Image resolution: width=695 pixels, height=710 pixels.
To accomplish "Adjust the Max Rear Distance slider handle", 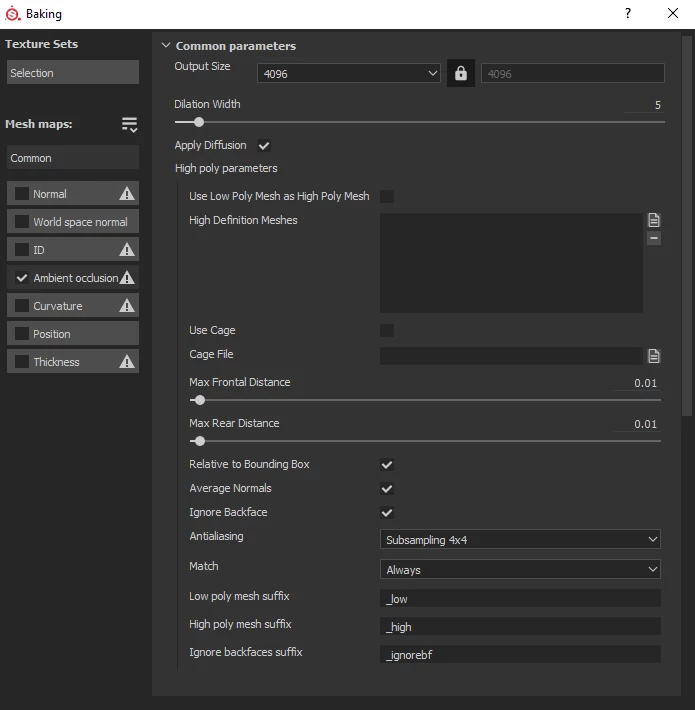I will coord(200,441).
